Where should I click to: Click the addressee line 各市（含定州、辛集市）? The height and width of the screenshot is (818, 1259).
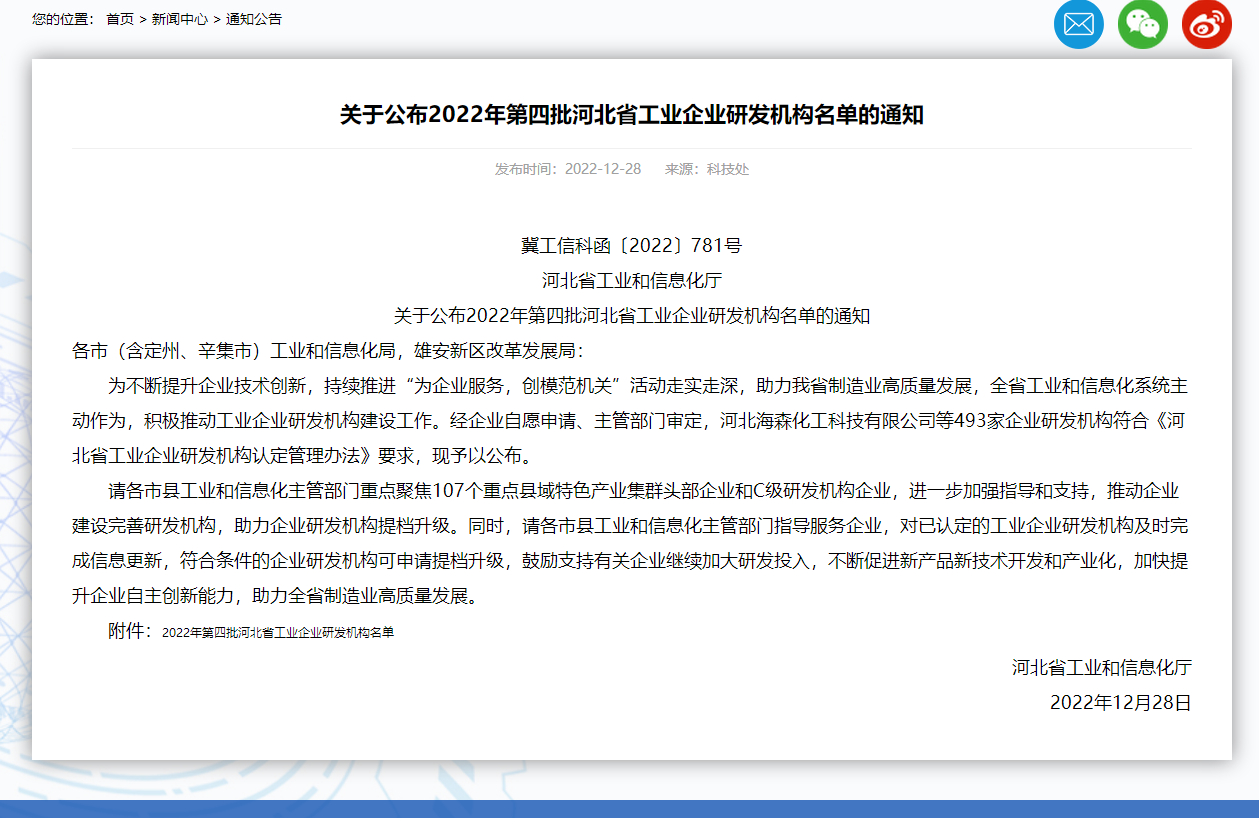[327, 351]
